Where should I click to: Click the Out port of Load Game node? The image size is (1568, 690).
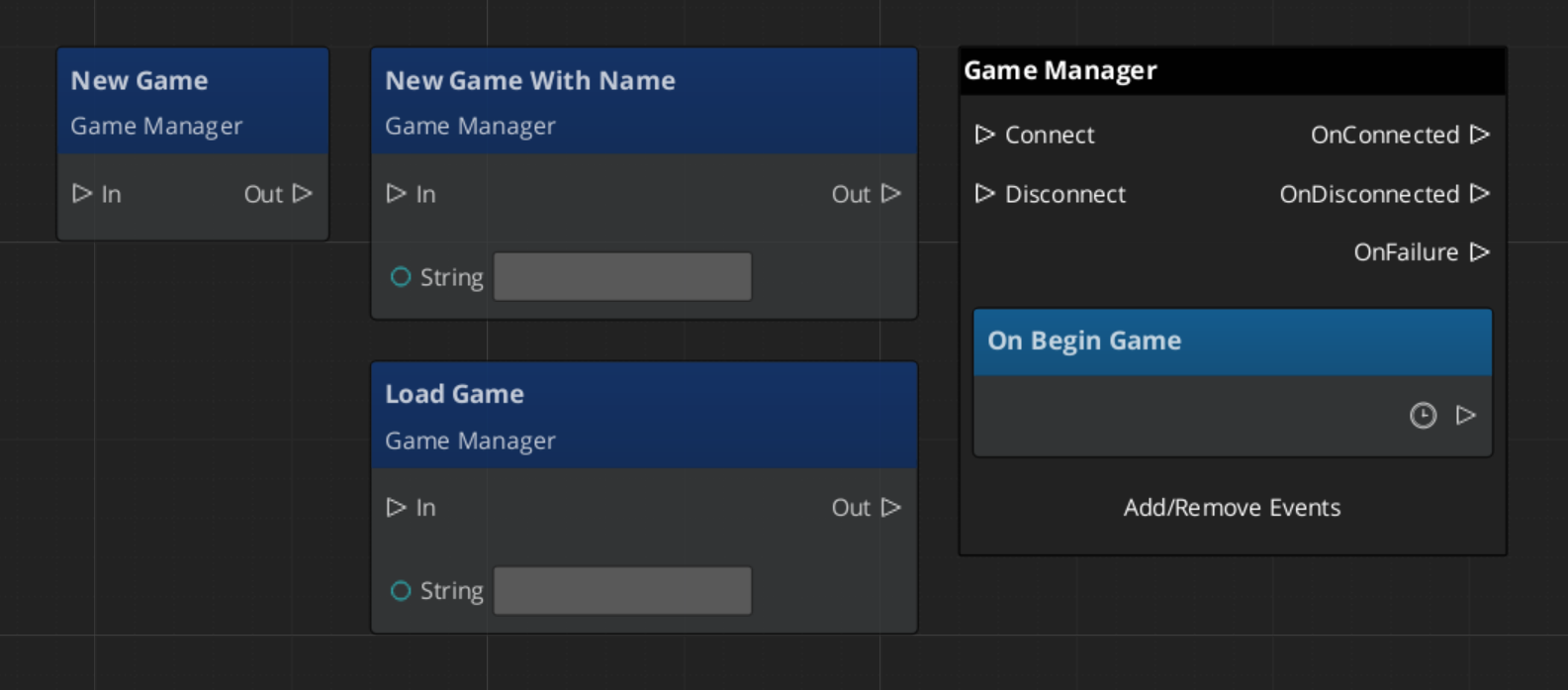(x=891, y=508)
